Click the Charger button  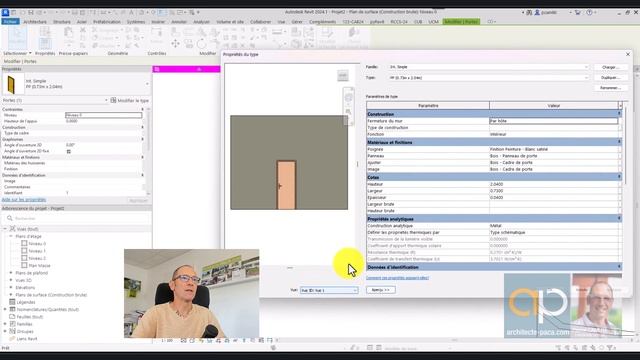[x=611, y=67]
